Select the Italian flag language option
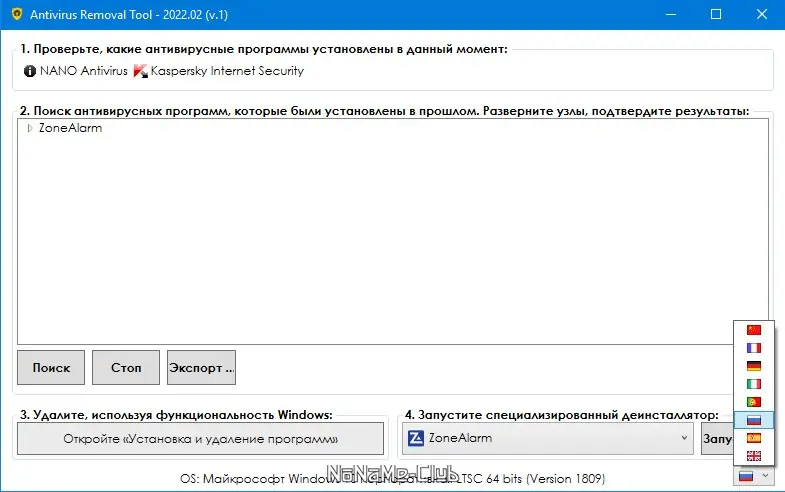 tap(753, 384)
